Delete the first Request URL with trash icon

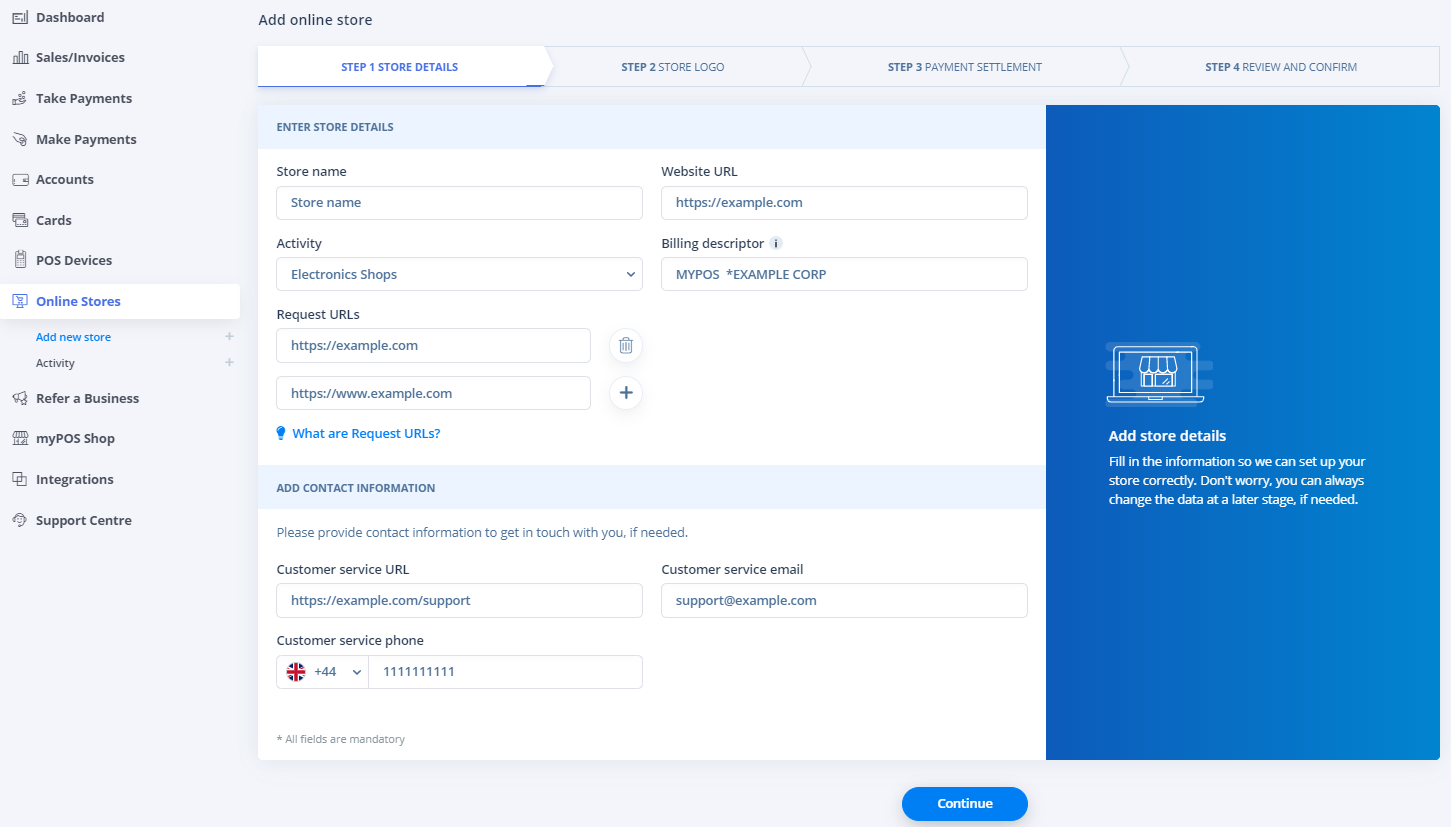[x=626, y=346]
